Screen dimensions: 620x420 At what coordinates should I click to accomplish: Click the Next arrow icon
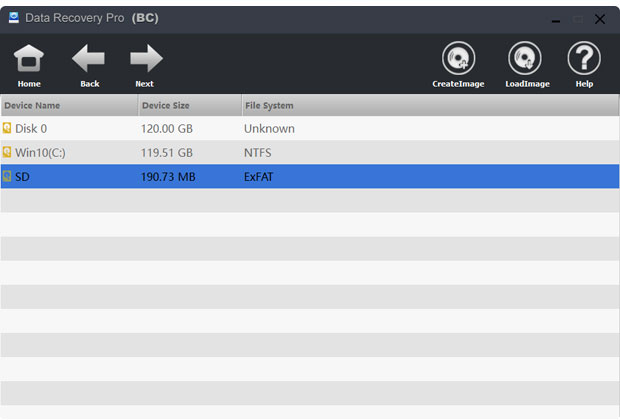point(146,58)
